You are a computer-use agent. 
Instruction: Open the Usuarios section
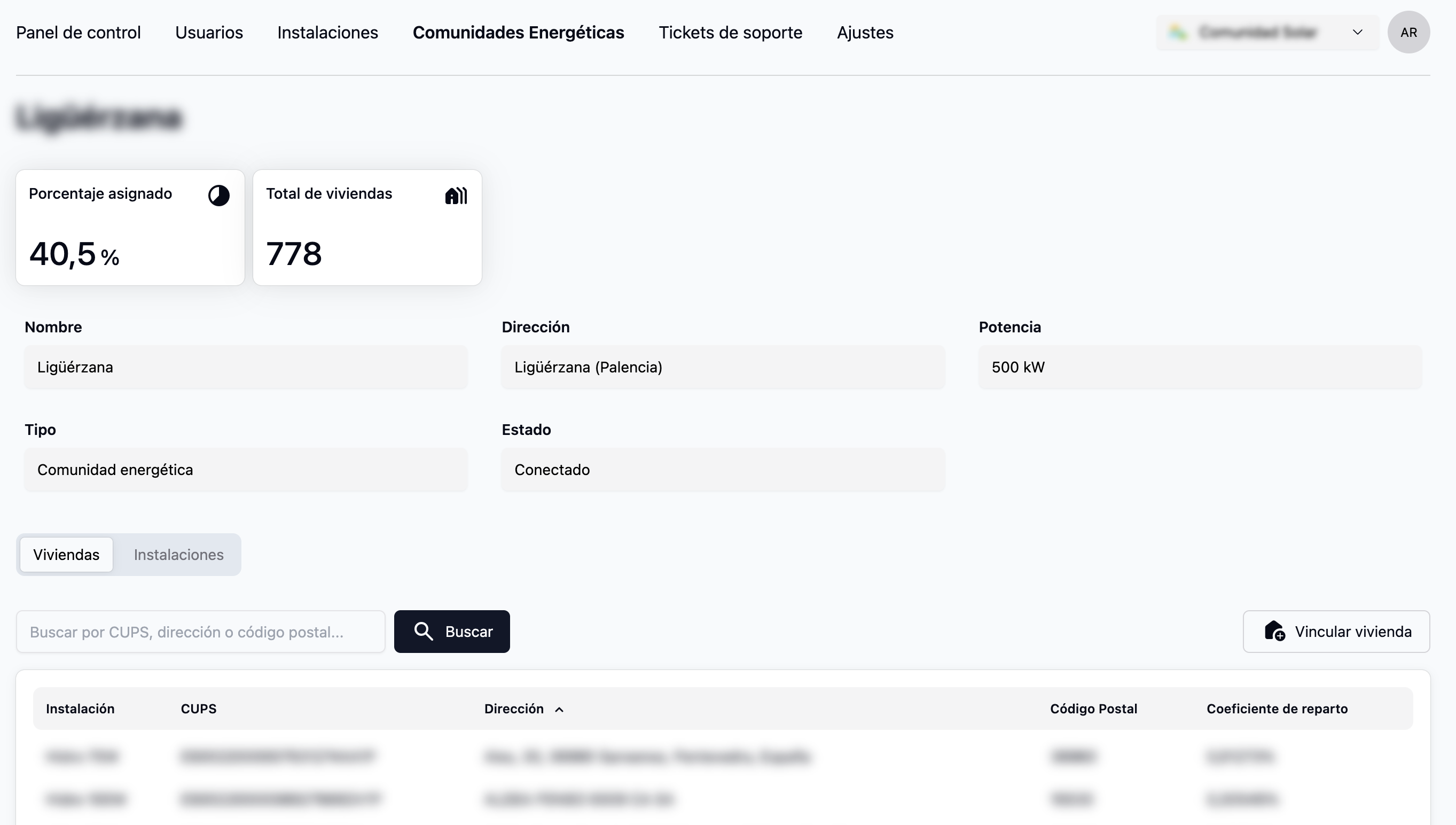(x=209, y=32)
